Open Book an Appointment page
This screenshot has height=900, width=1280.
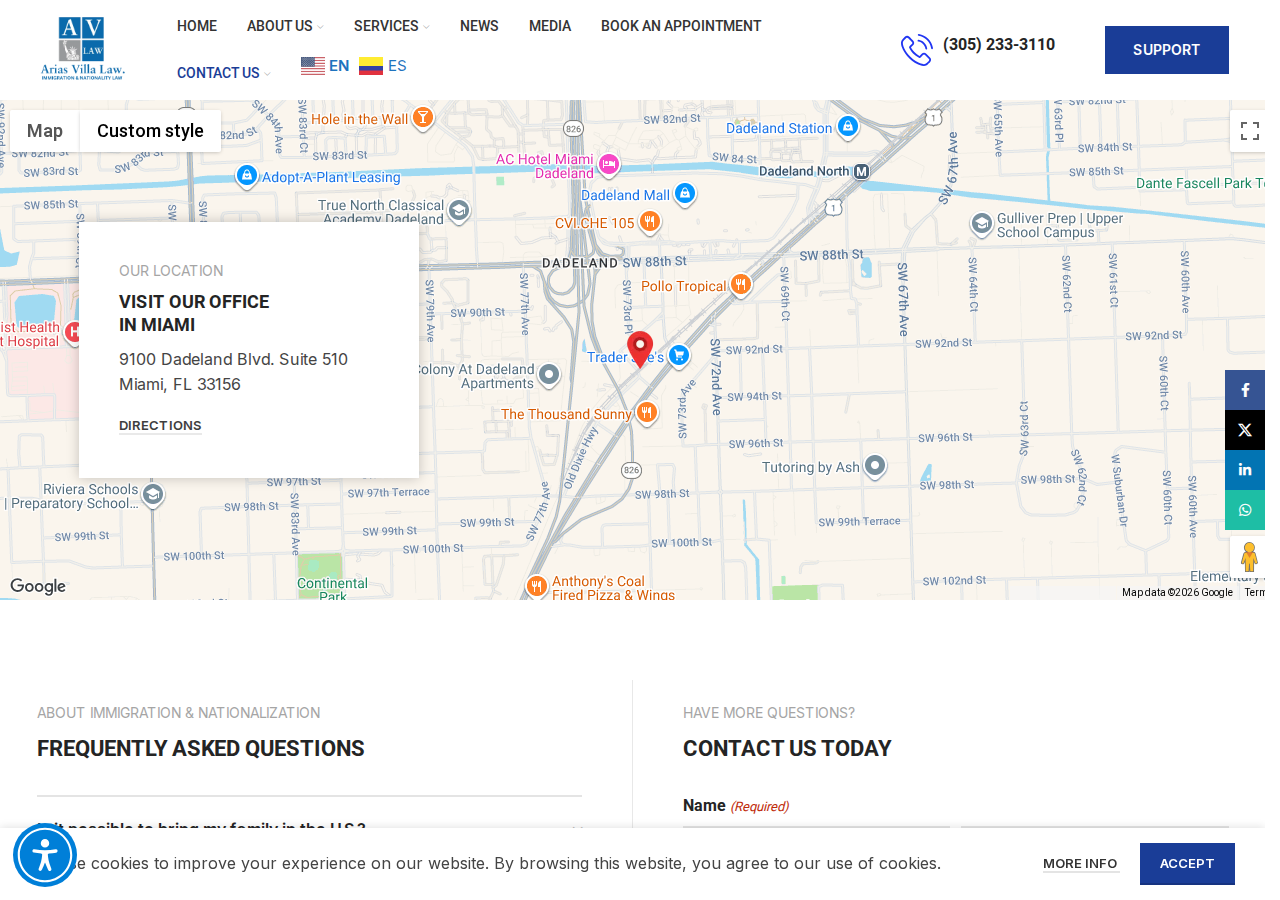click(681, 26)
